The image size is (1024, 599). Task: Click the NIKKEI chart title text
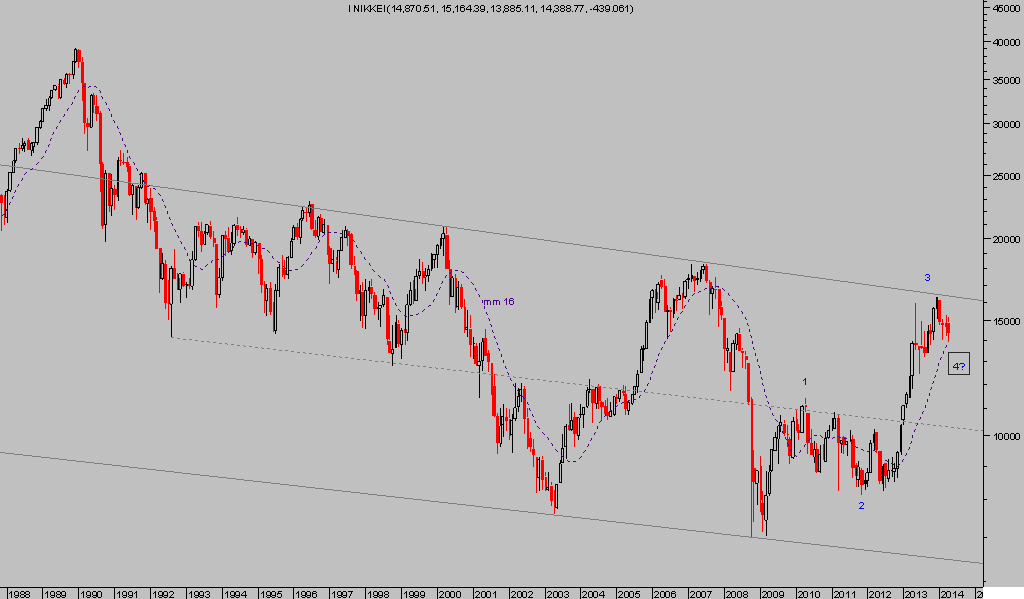click(490, 9)
